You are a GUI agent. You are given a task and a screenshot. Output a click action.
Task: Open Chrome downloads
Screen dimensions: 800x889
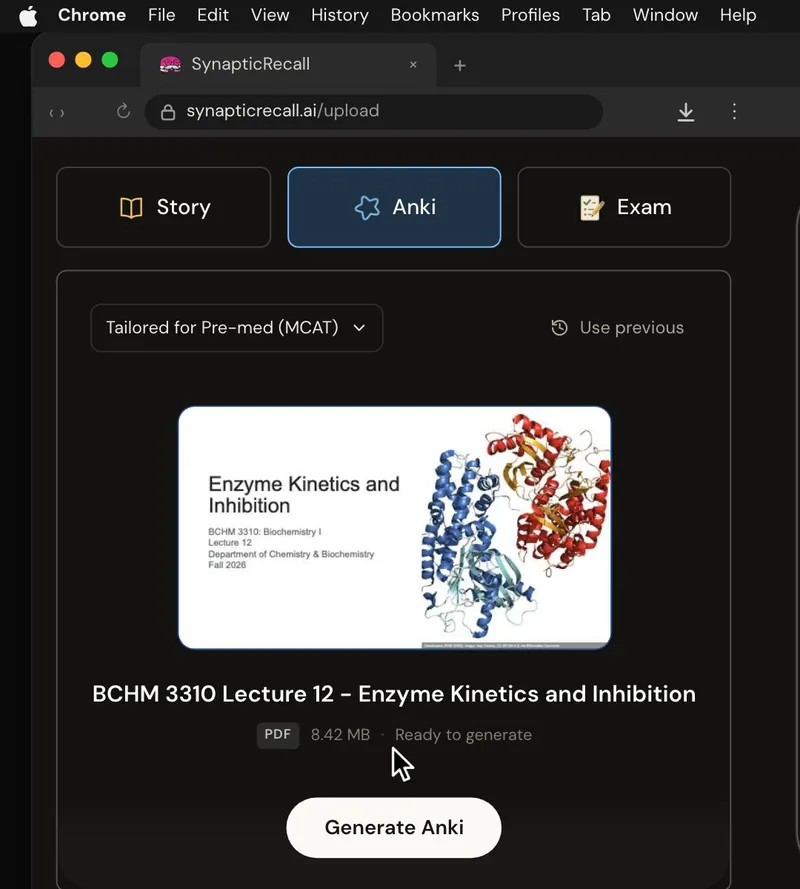685,112
